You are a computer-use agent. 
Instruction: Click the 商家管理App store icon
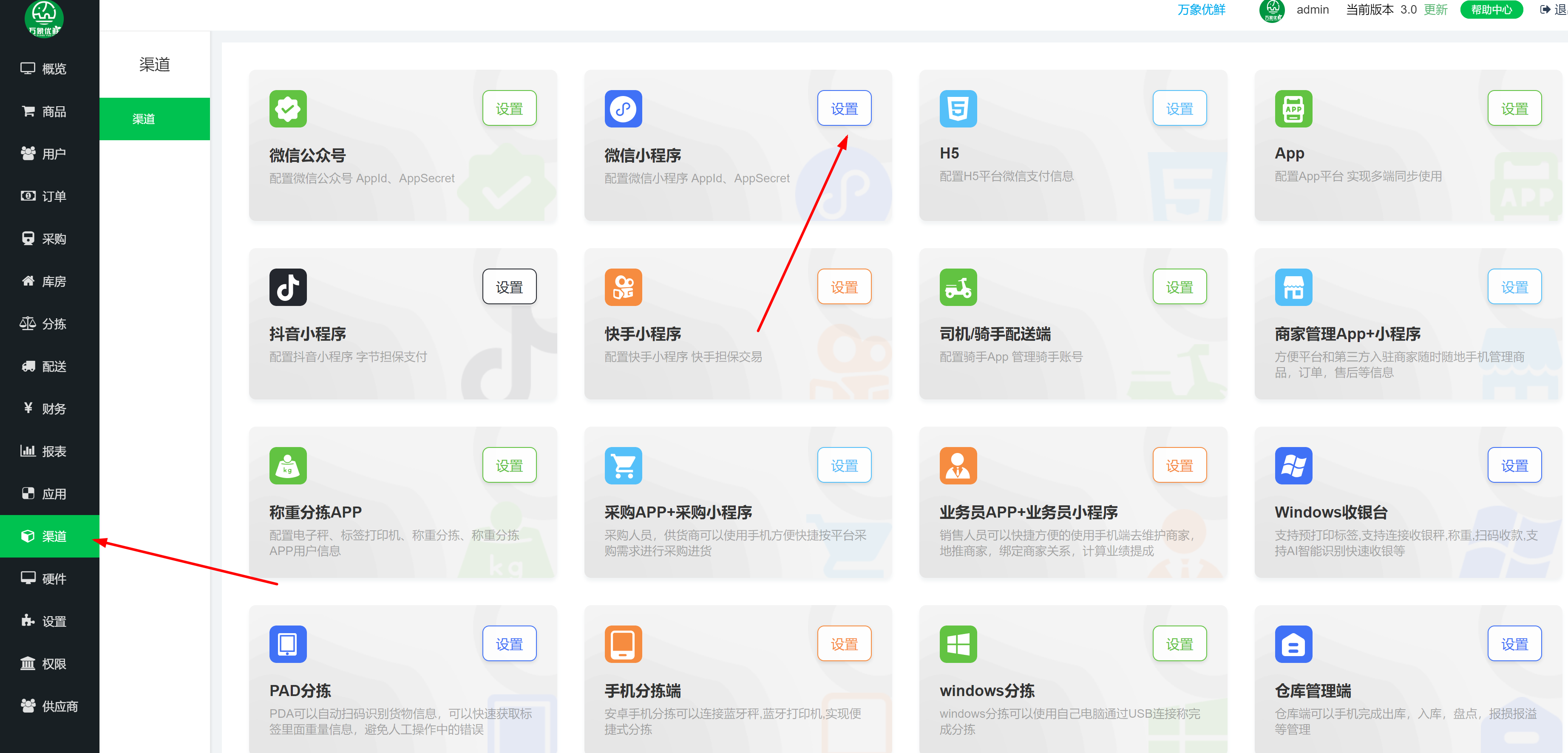1293,287
